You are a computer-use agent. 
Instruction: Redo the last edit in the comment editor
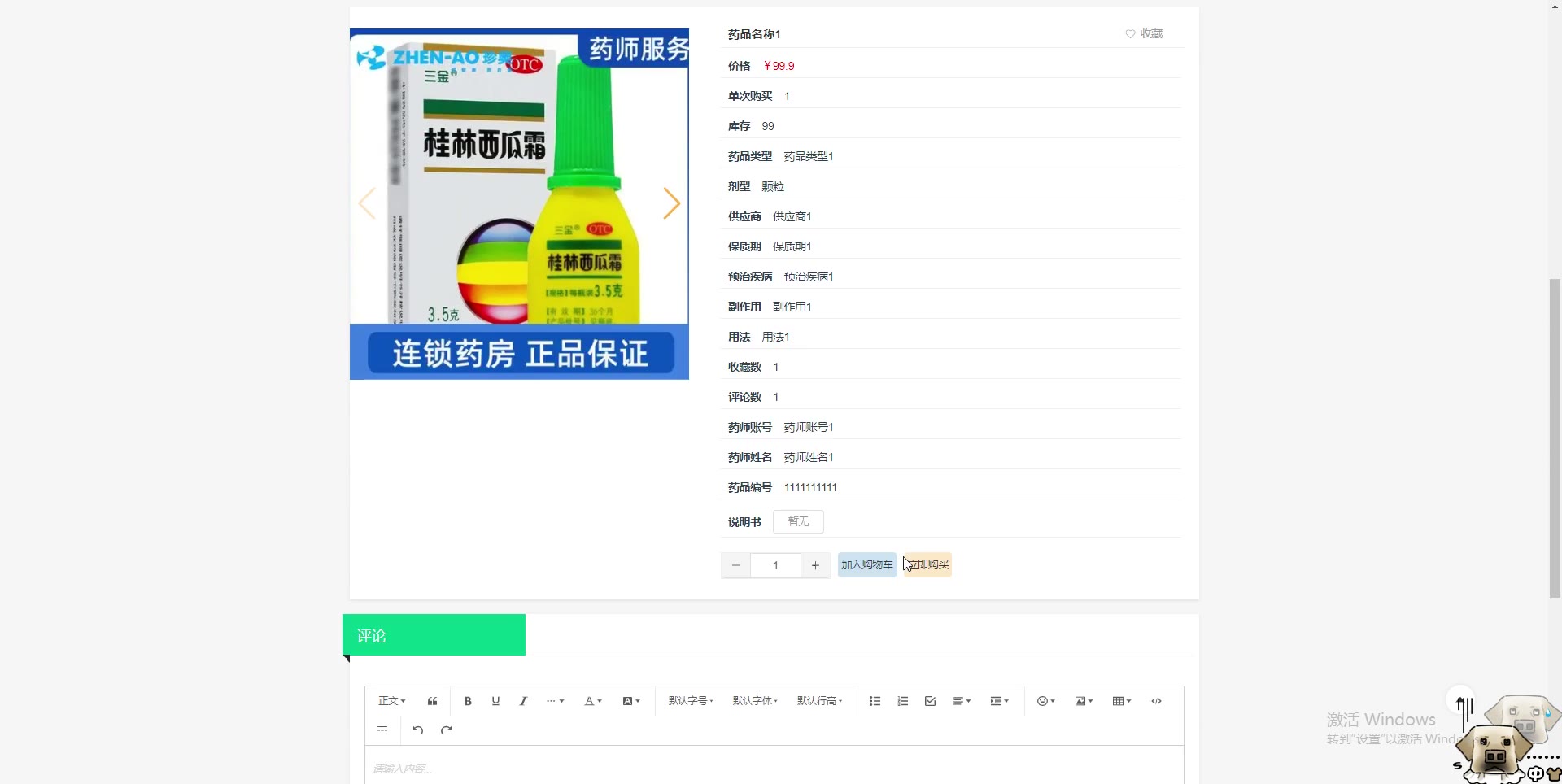[x=446, y=730]
